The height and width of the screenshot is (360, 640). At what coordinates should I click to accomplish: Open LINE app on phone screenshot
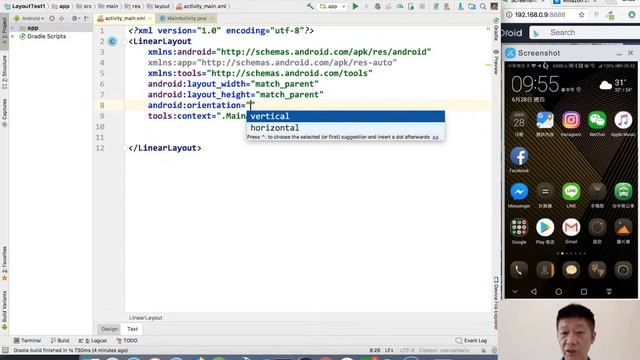(x=571, y=191)
